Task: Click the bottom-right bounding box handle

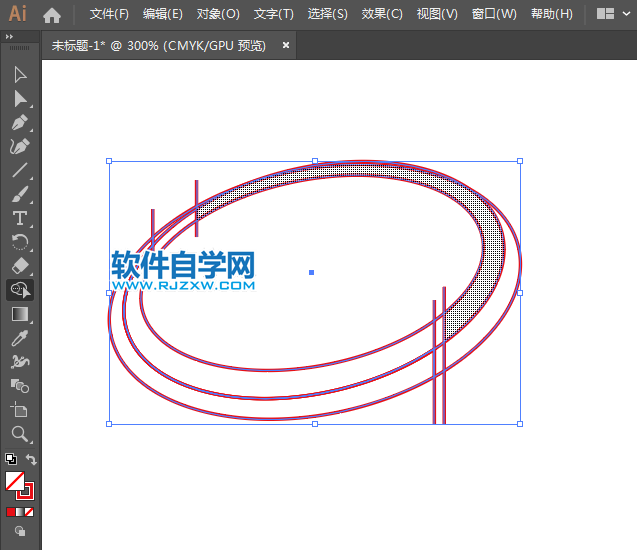Action: click(520, 424)
